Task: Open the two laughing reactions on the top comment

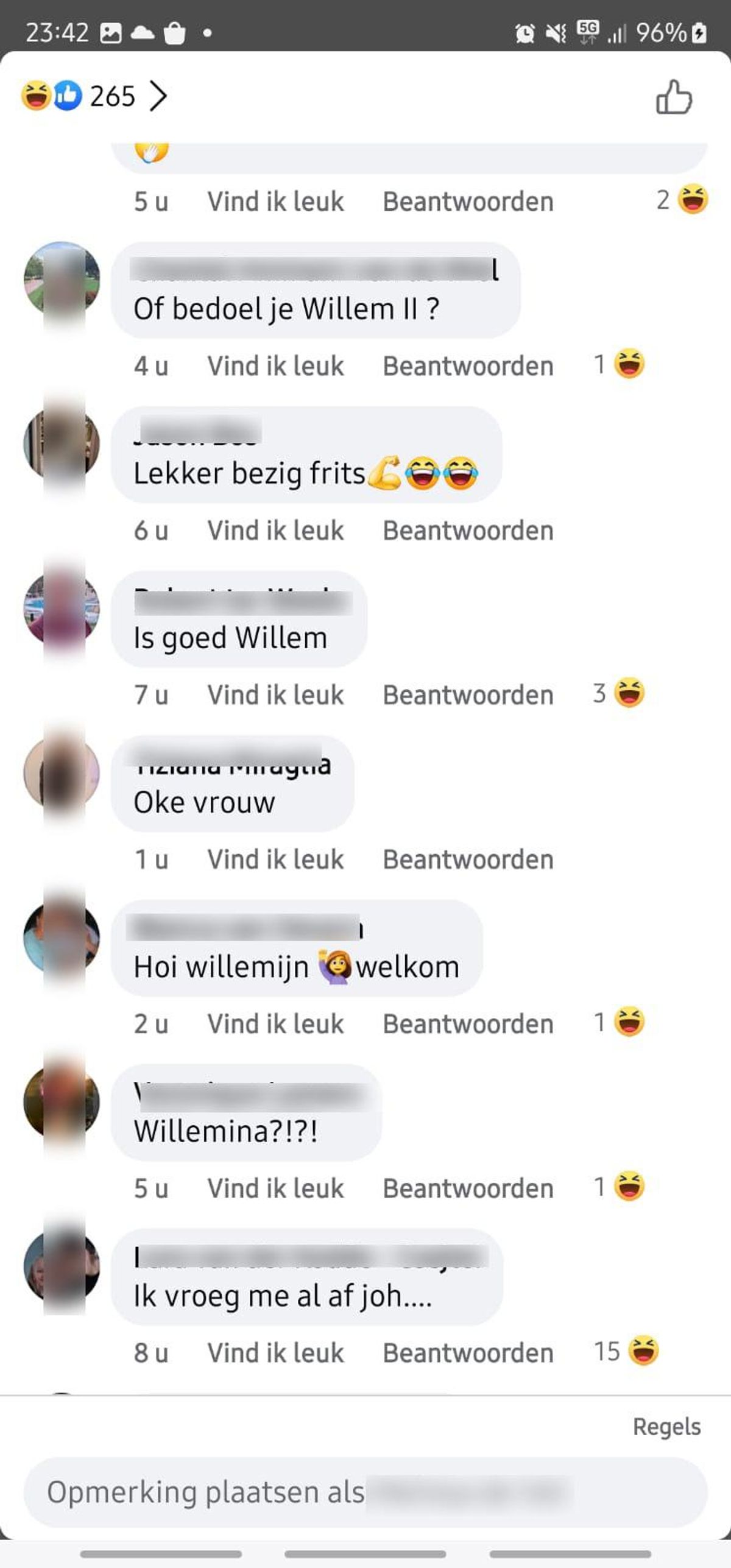Action: tap(682, 200)
